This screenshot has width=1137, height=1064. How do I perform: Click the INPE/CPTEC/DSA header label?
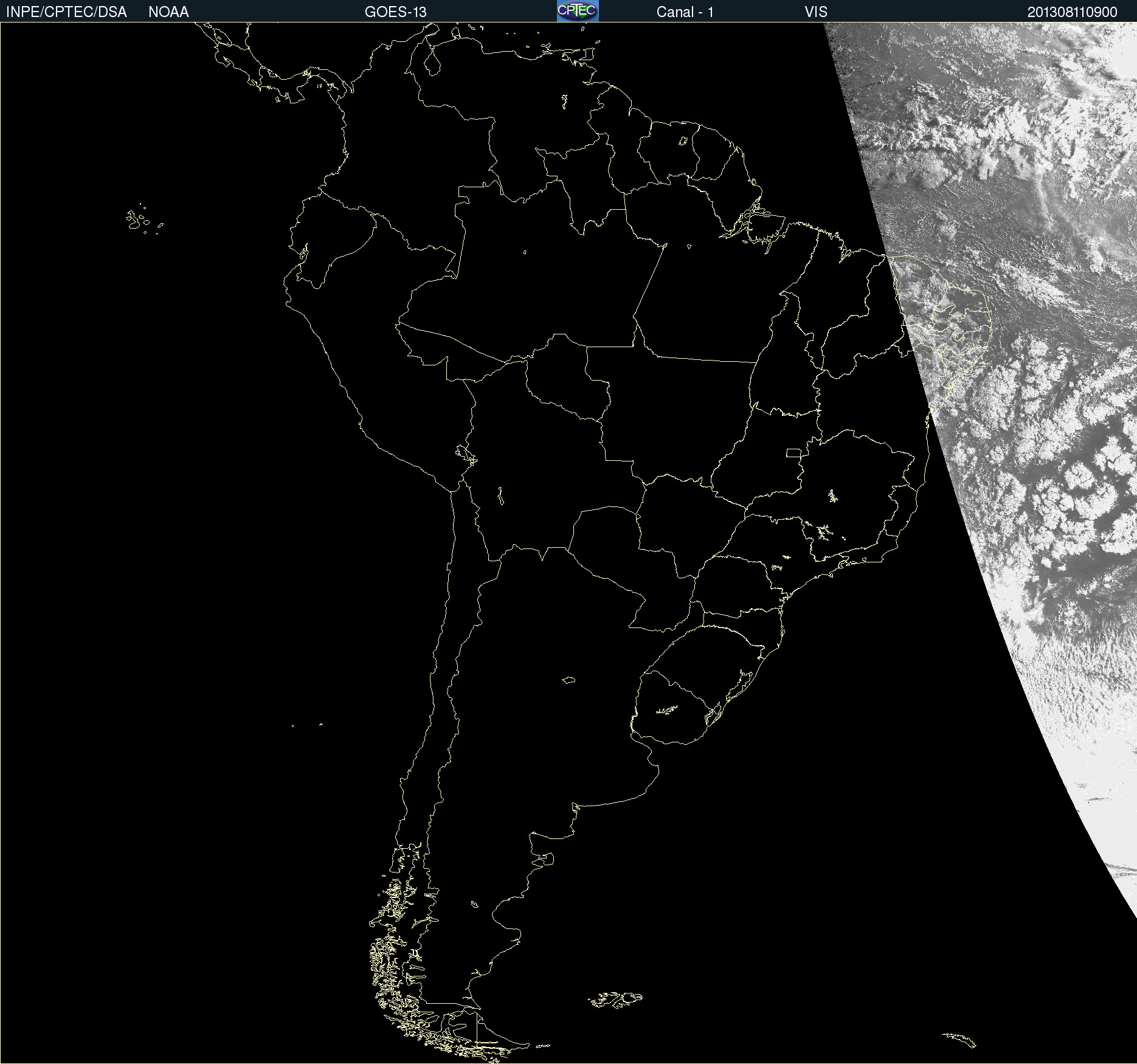coord(66,12)
